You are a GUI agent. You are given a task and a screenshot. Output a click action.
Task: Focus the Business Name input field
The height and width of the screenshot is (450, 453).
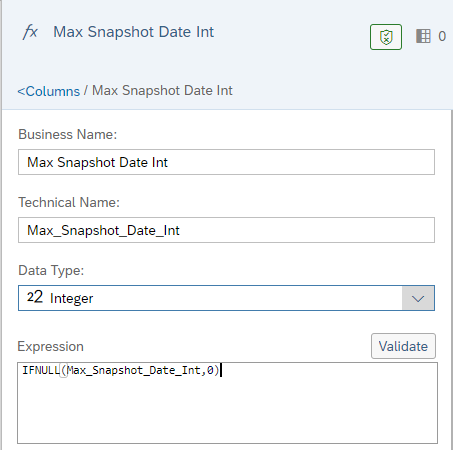pyautogui.click(x=226, y=162)
